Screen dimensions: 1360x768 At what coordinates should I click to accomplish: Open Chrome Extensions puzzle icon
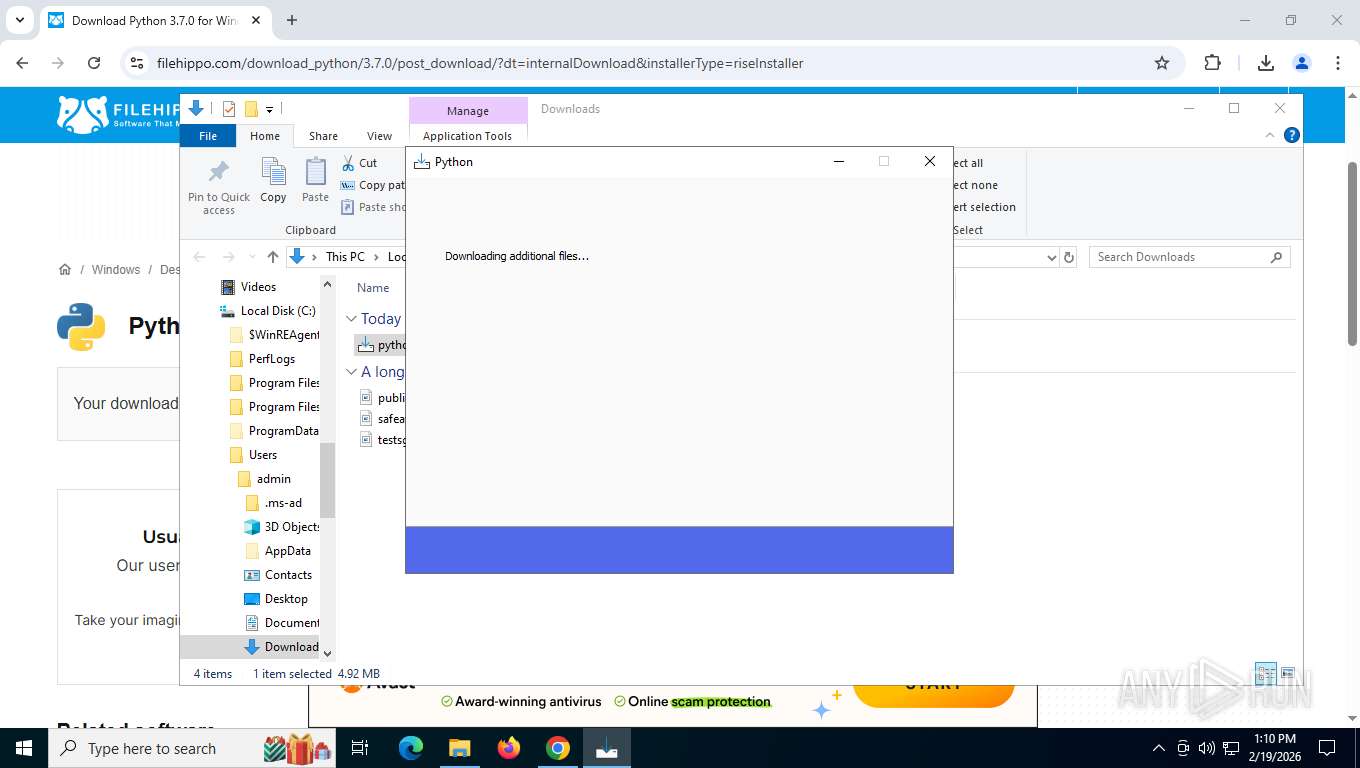tap(1212, 63)
